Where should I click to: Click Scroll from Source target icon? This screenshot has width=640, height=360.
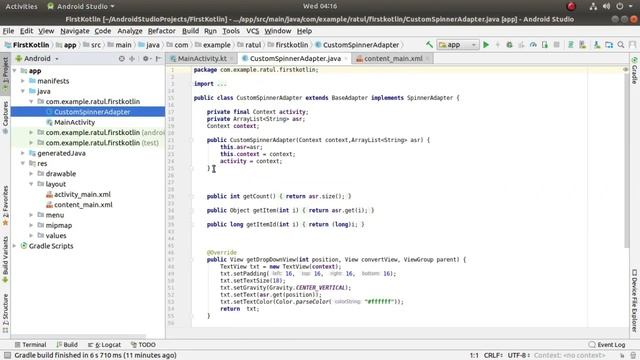tap(122, 58)
